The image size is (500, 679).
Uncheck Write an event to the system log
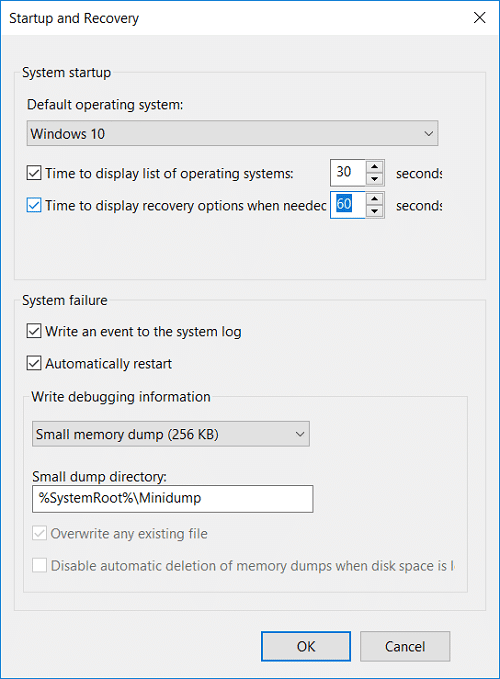(x=34, y=331)
